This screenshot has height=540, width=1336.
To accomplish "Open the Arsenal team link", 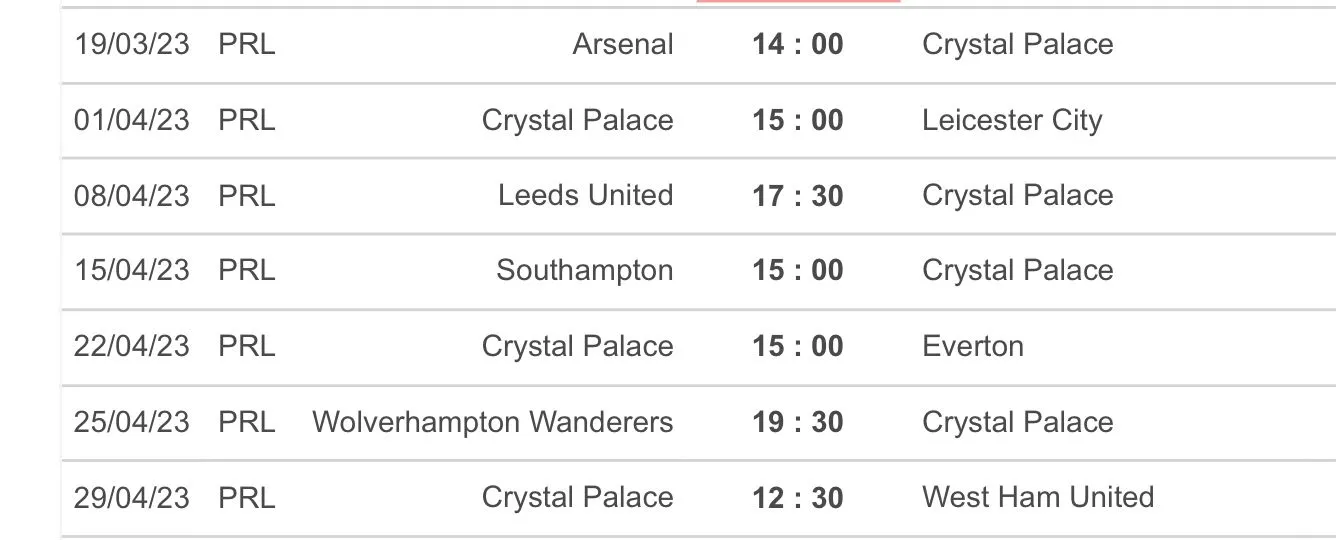I will pyautogui.click(x=623, y=44).
